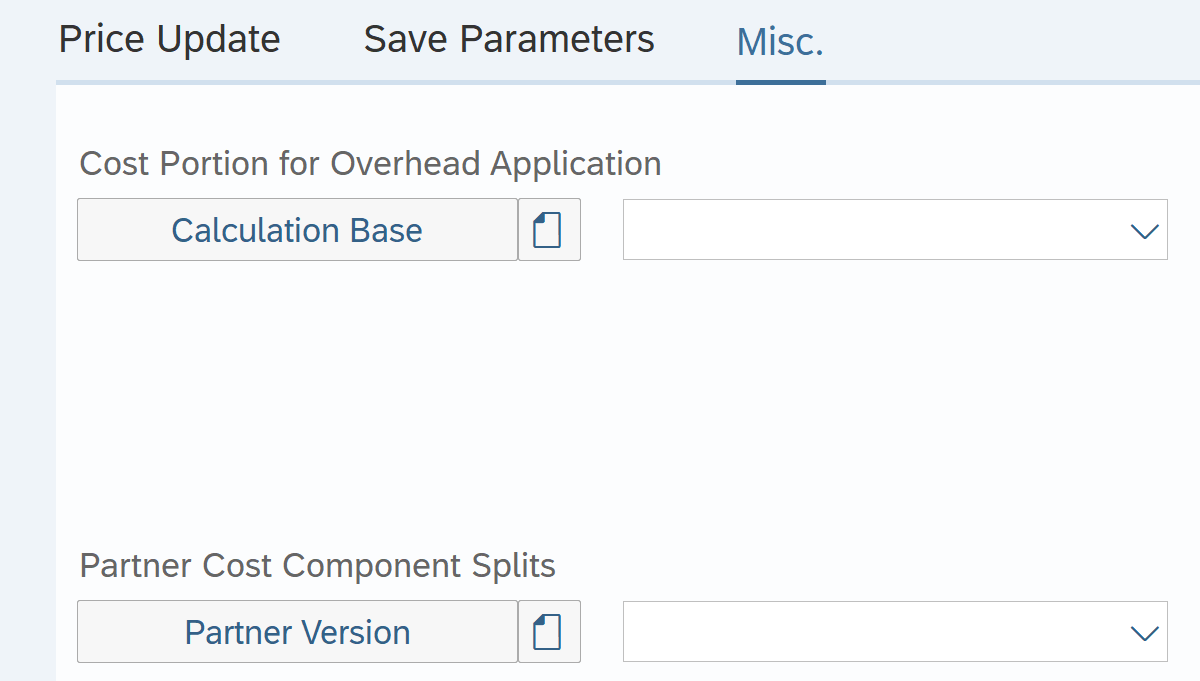This screenshot has height=681, width=1200.
Task: Open the Save Parameters tab
Action: pyautogui.click(x=508, y=40)
